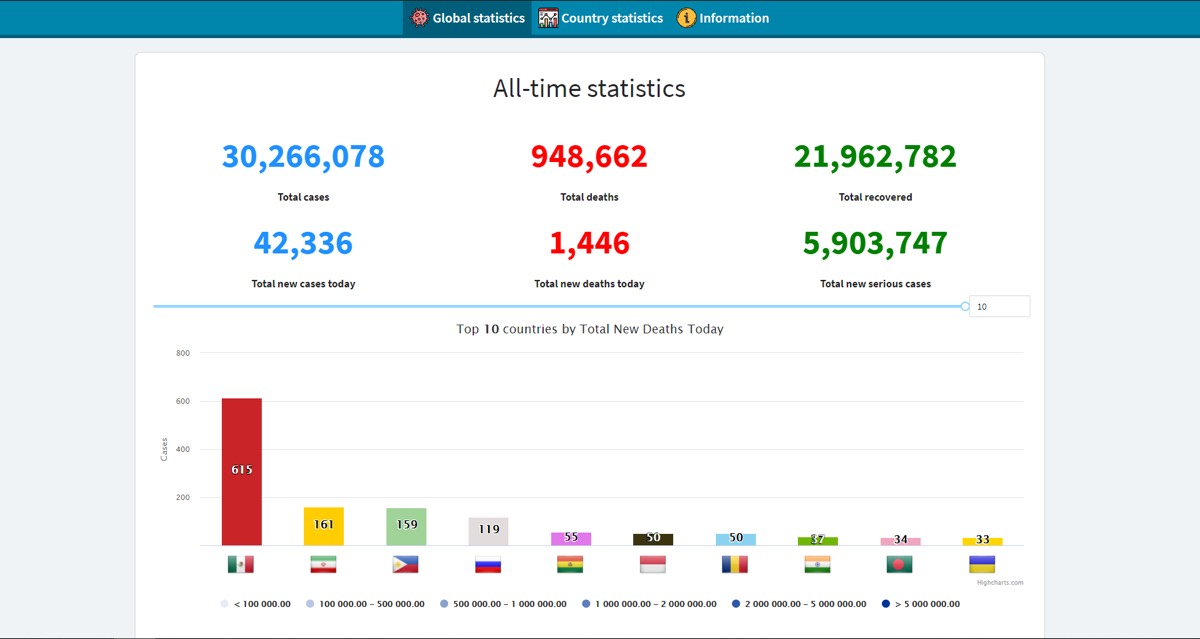Toggle the '< 100 000.00' legend item
This screenshot has width=1200, height=639.
click(x=257, y=604)
